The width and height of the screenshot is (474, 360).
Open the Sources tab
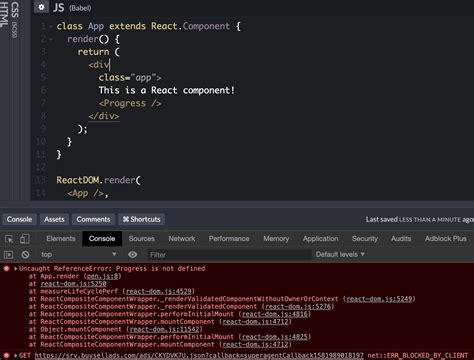pos(142,239)
